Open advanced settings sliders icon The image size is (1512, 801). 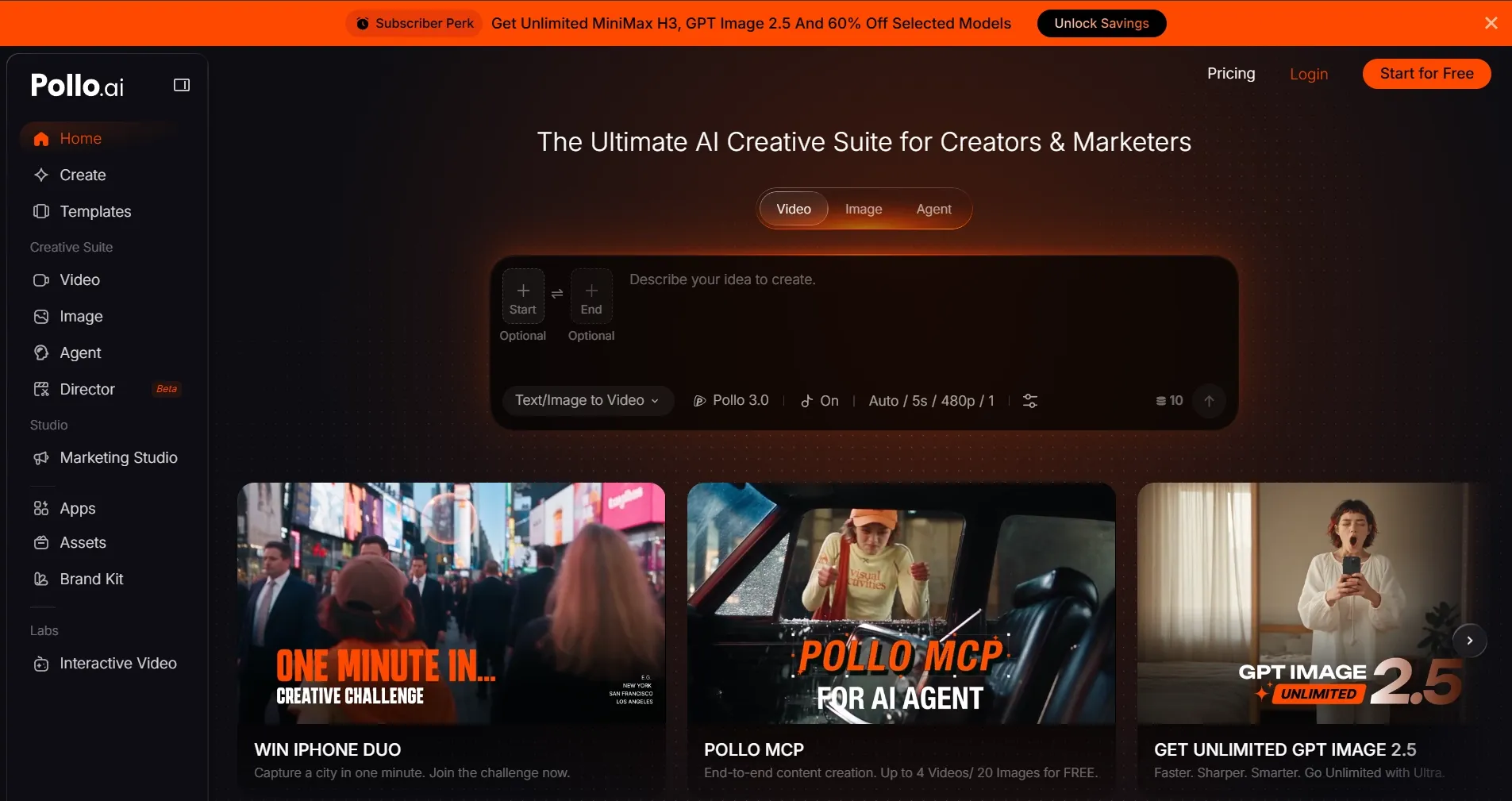point(1030,401)
